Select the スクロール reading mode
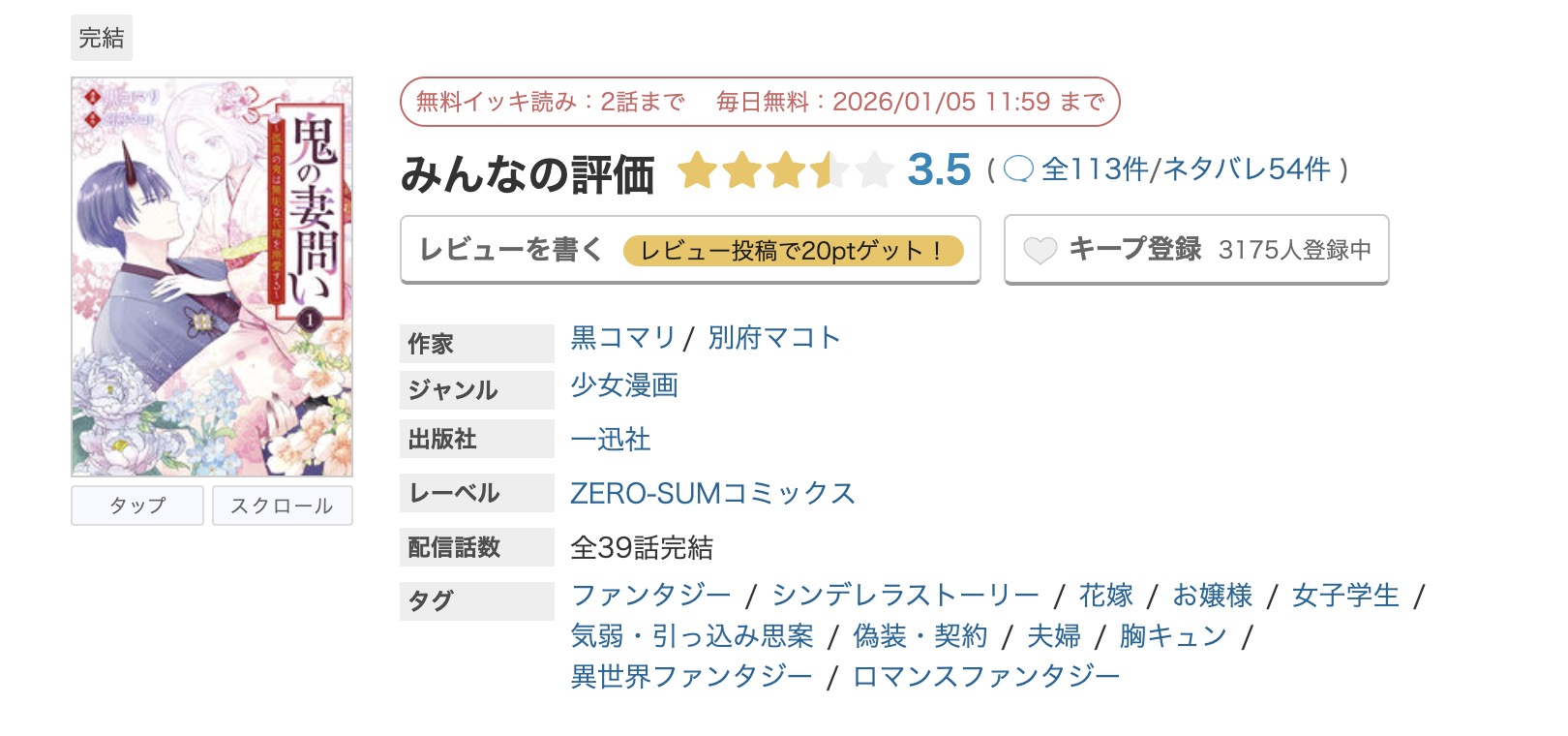The width and height of the screenshot is (1568, 736). click(x=282, y=506)
